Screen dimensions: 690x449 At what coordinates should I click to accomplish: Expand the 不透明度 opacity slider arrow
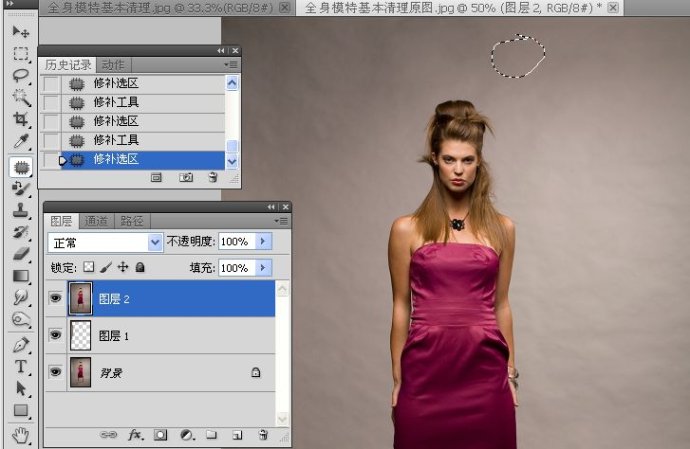[x=263, y=241]
